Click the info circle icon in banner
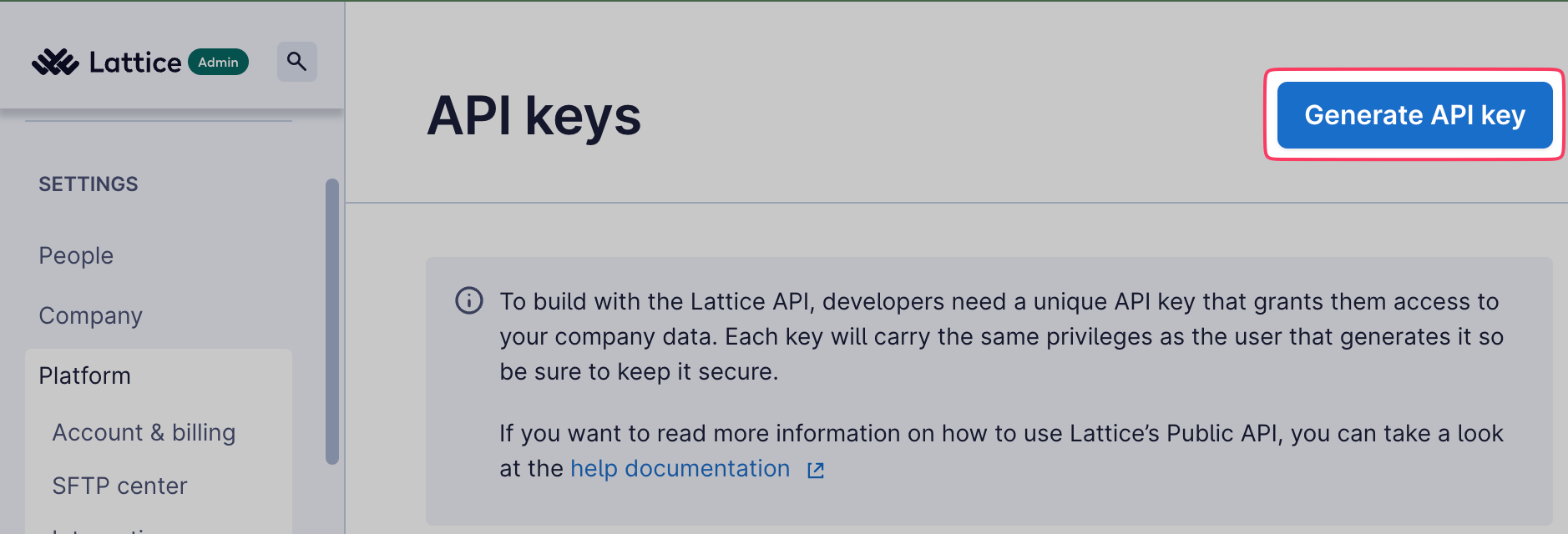This screenshot has width=1568, height=534. 469,300
